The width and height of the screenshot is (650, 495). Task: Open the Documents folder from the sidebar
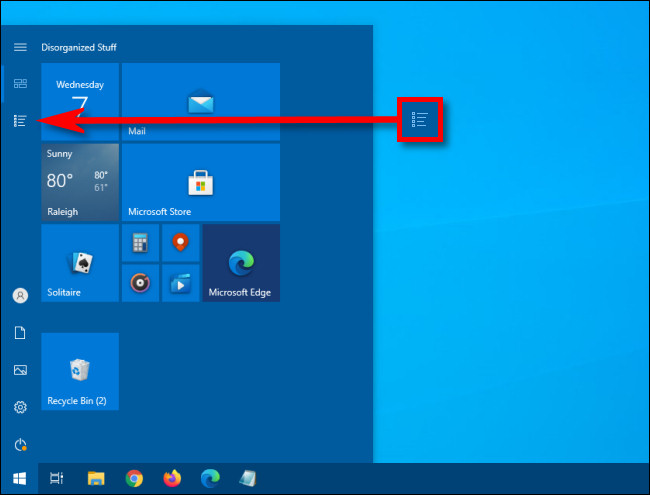pos(20,333)
